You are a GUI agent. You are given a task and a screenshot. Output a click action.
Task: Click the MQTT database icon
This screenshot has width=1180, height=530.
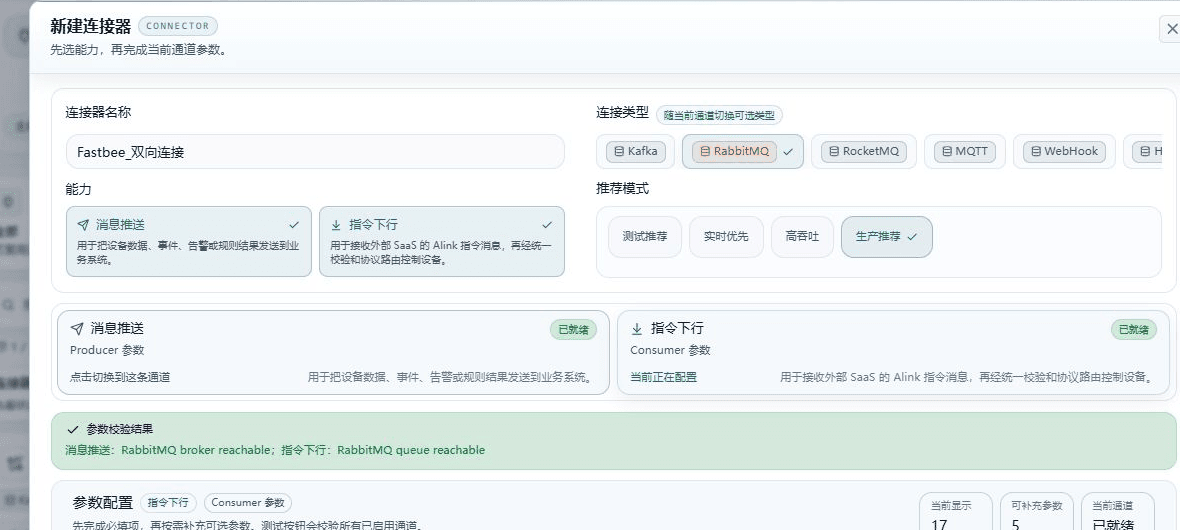(x=947, y=151)
